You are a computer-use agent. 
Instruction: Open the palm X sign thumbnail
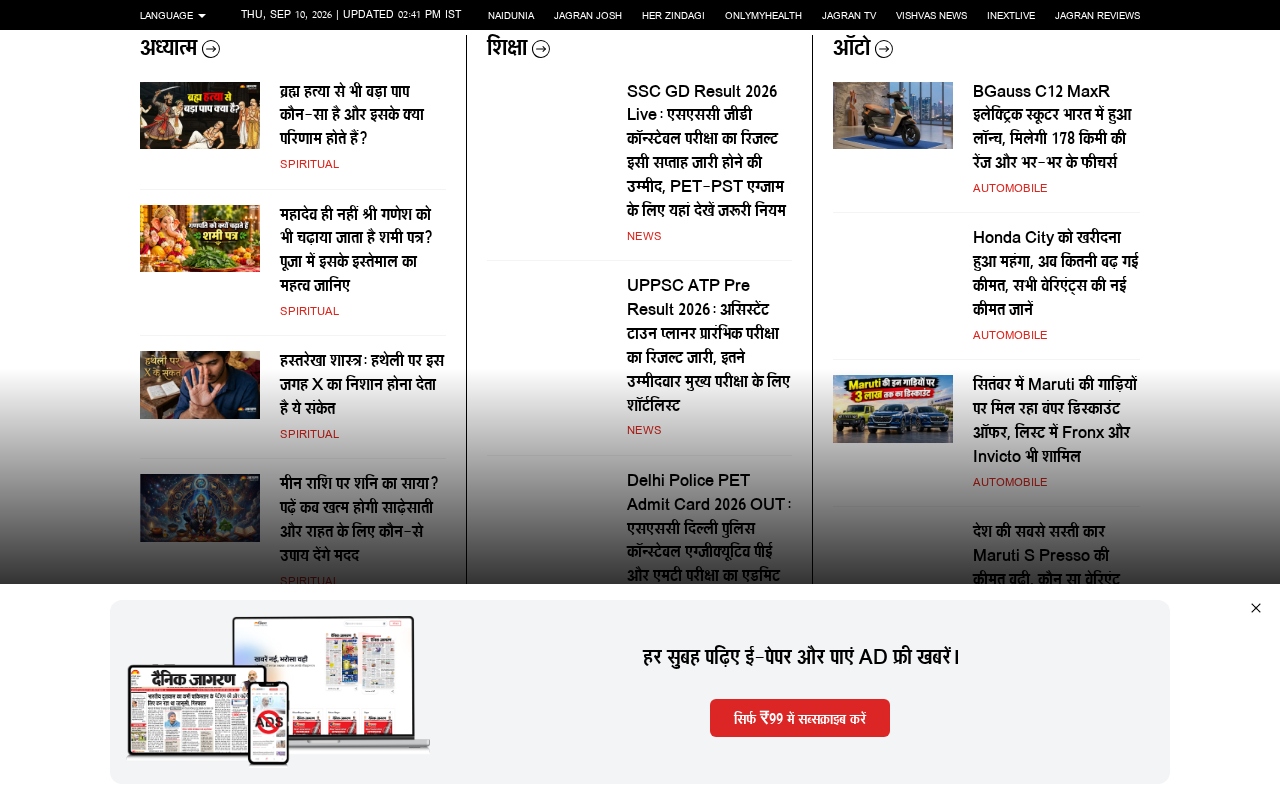[x=200, y=385]
